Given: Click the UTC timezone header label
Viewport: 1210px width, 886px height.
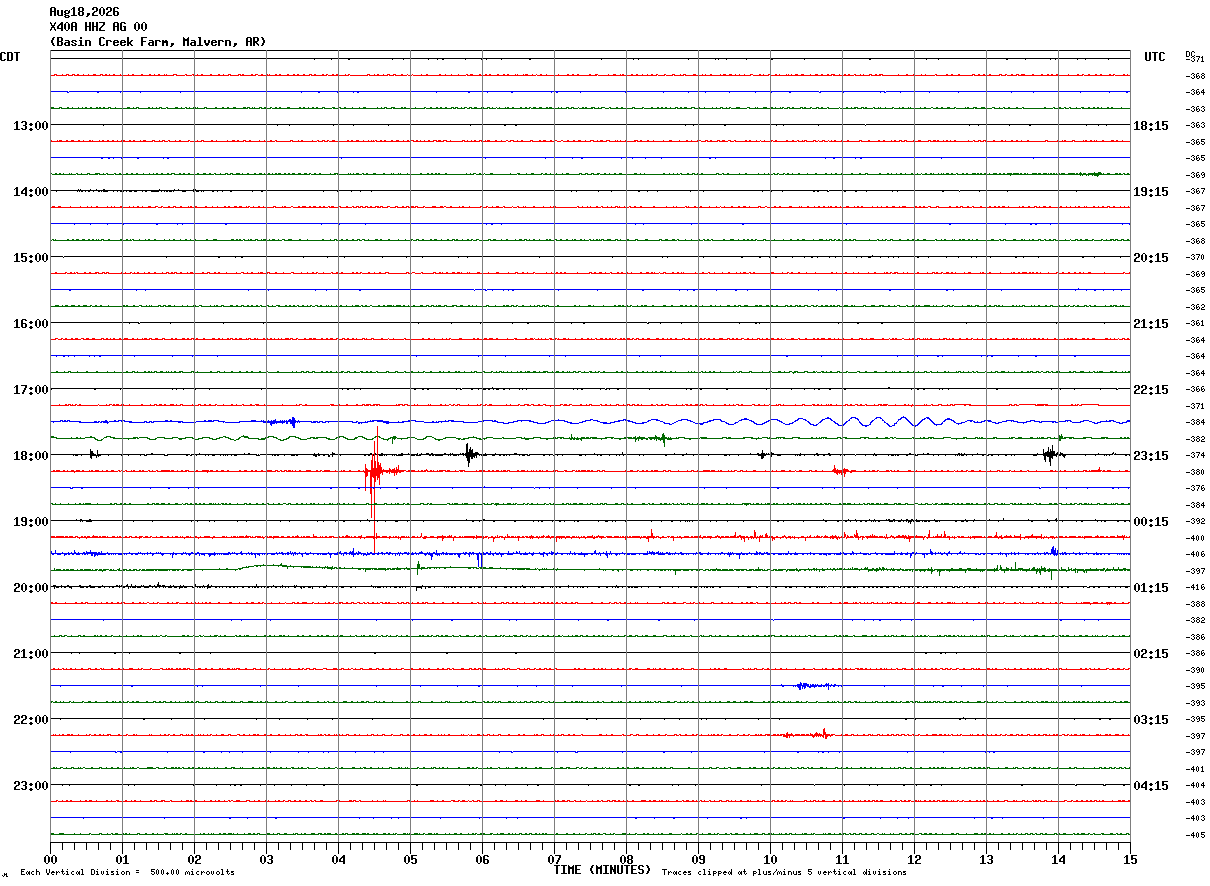Looking at the screenshot, I should (x=1155, y=57).
